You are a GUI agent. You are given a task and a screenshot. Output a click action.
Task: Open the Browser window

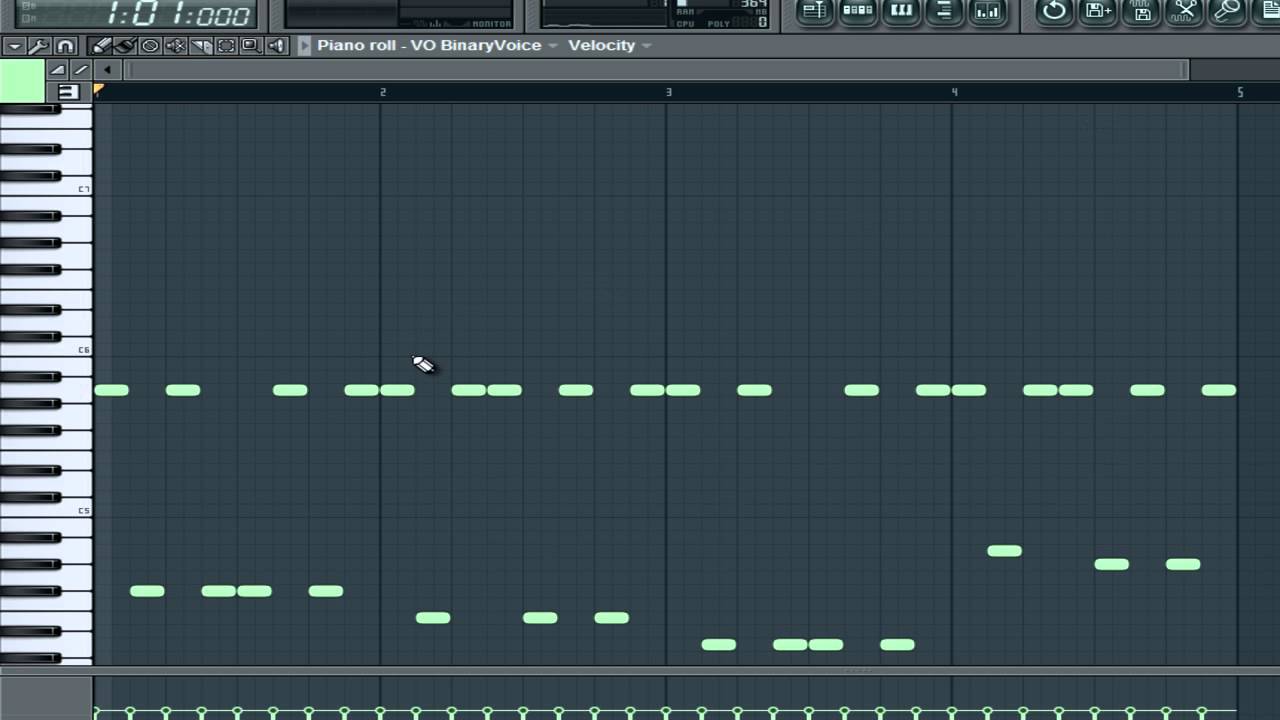pyautogui.click(x=944, y=11)
